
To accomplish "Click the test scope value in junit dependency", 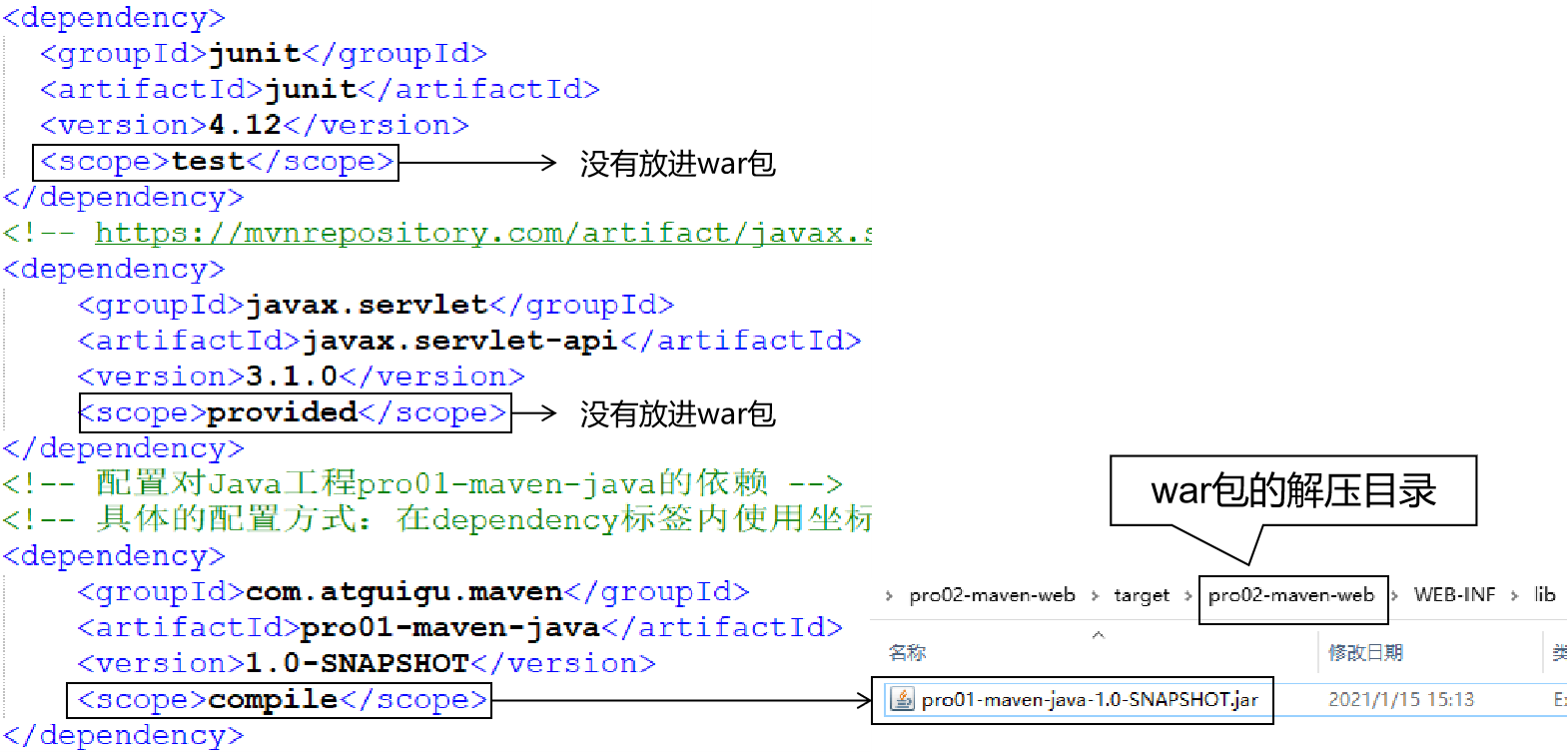I will coord(208,161).
